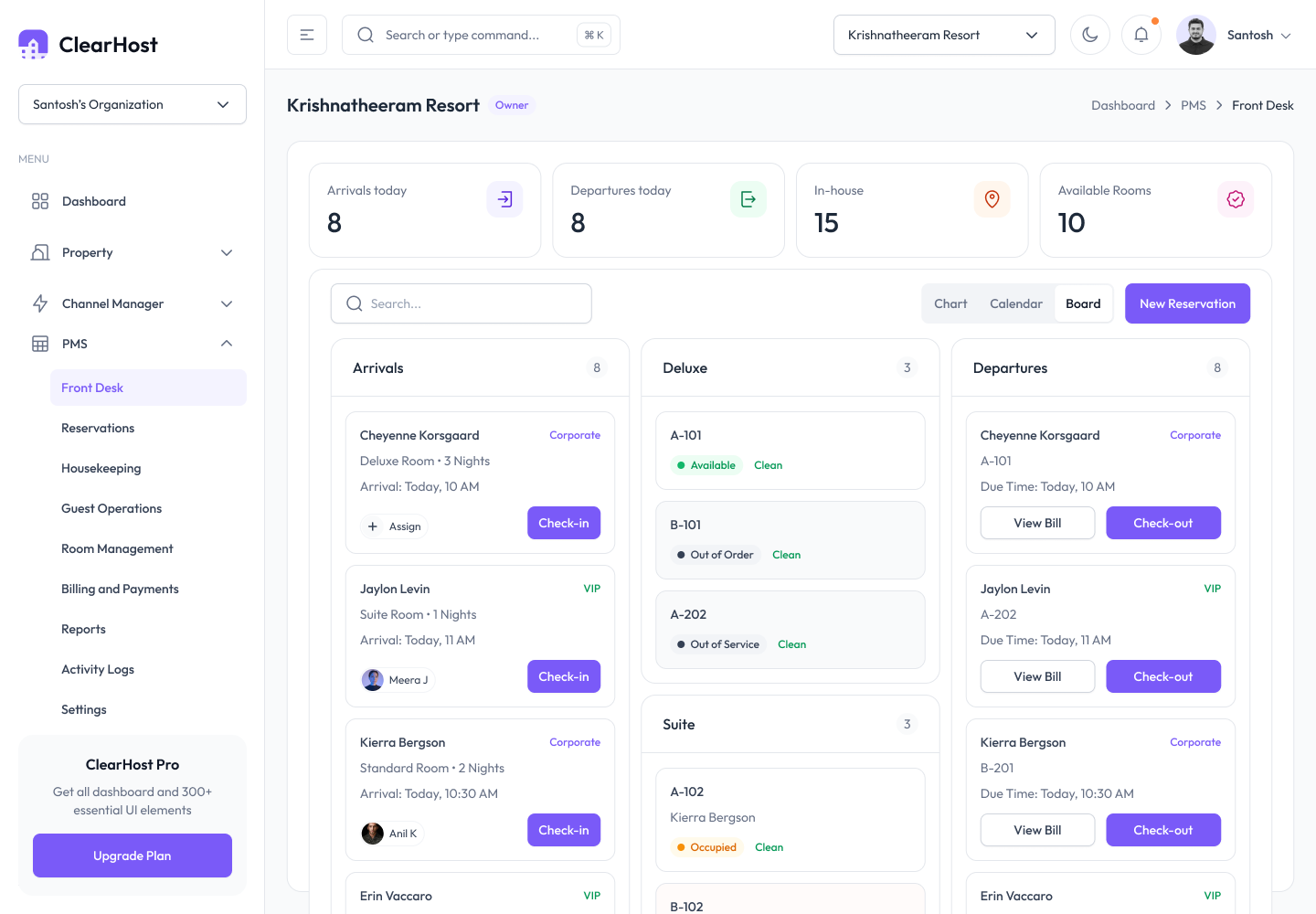Open Activity Logs in the sidebar

tap(148, 669)
